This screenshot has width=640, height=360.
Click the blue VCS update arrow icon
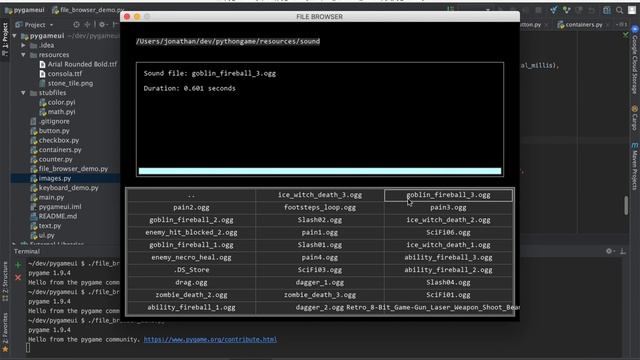click(x=553, y=10)
